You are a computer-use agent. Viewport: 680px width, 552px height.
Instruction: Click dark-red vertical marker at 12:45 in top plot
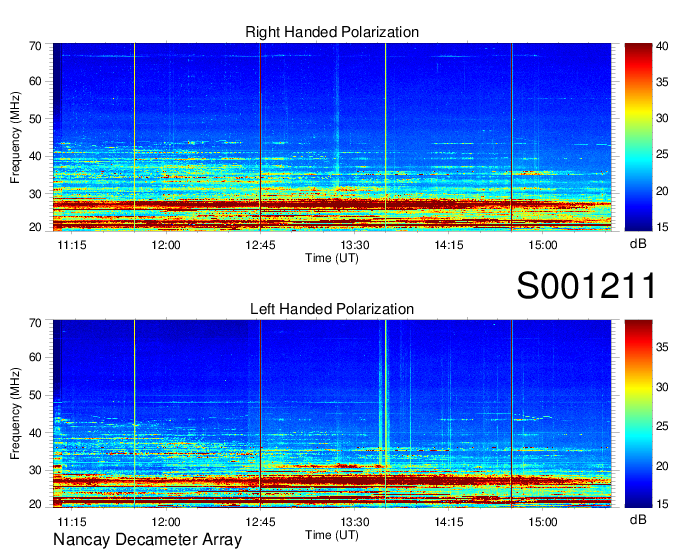pos(260,137)
